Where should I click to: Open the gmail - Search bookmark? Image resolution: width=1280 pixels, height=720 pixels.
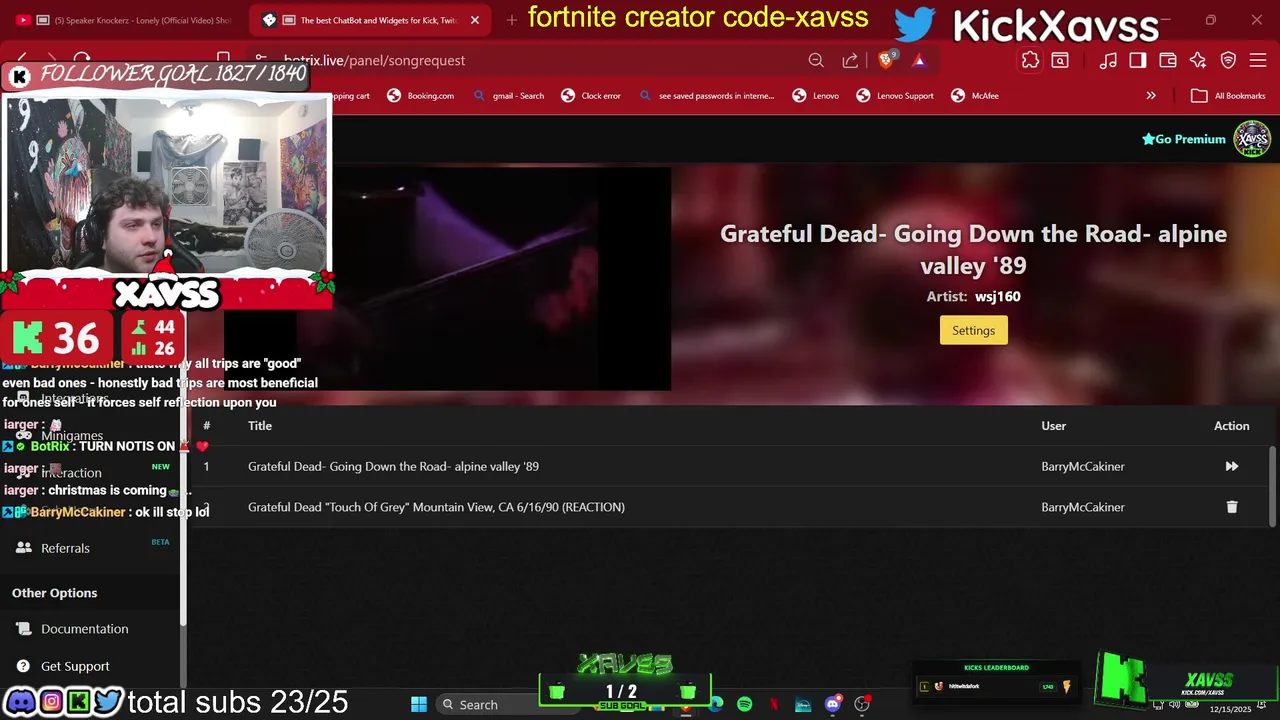(x=508, y=96)
